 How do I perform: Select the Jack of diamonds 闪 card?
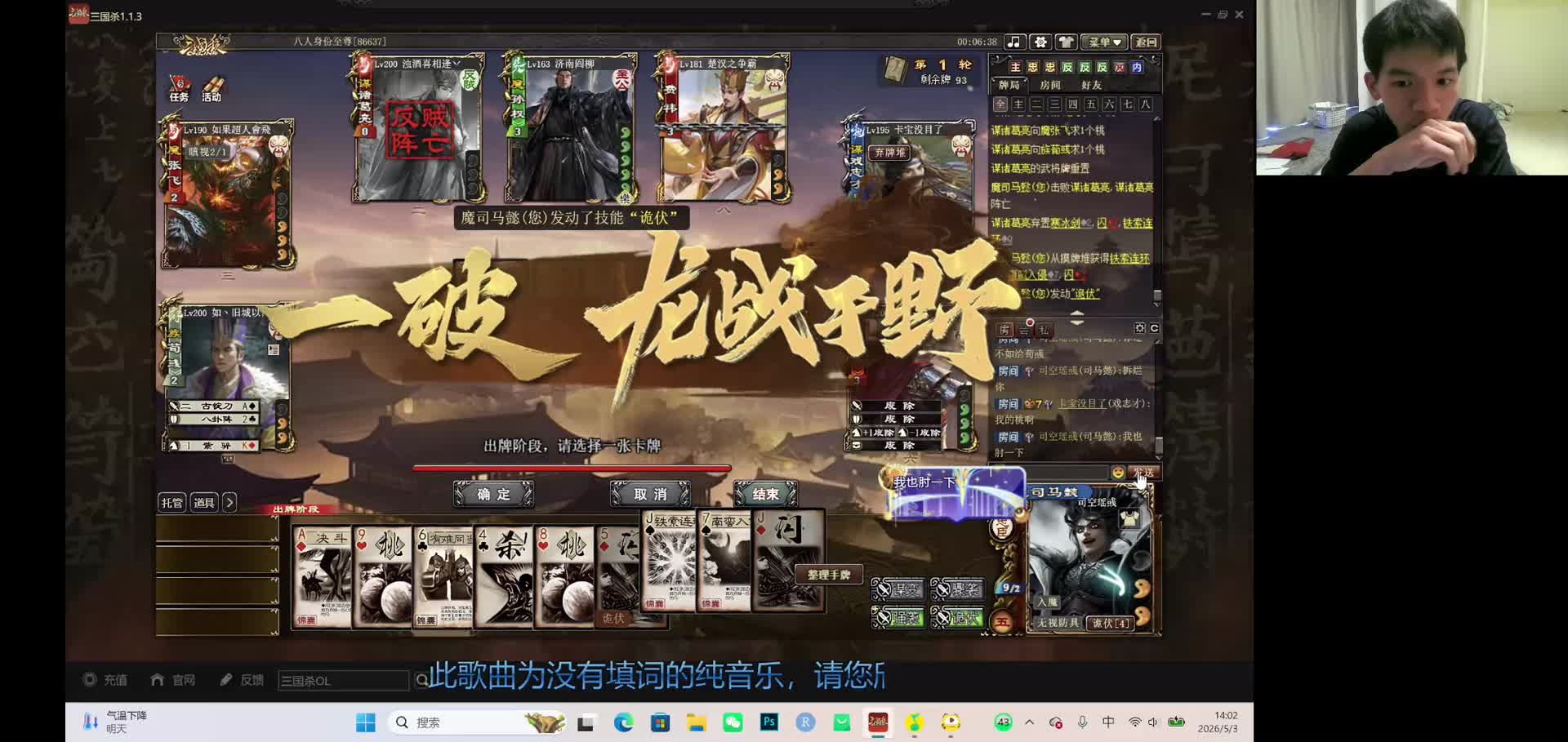[x=788, y=561]
